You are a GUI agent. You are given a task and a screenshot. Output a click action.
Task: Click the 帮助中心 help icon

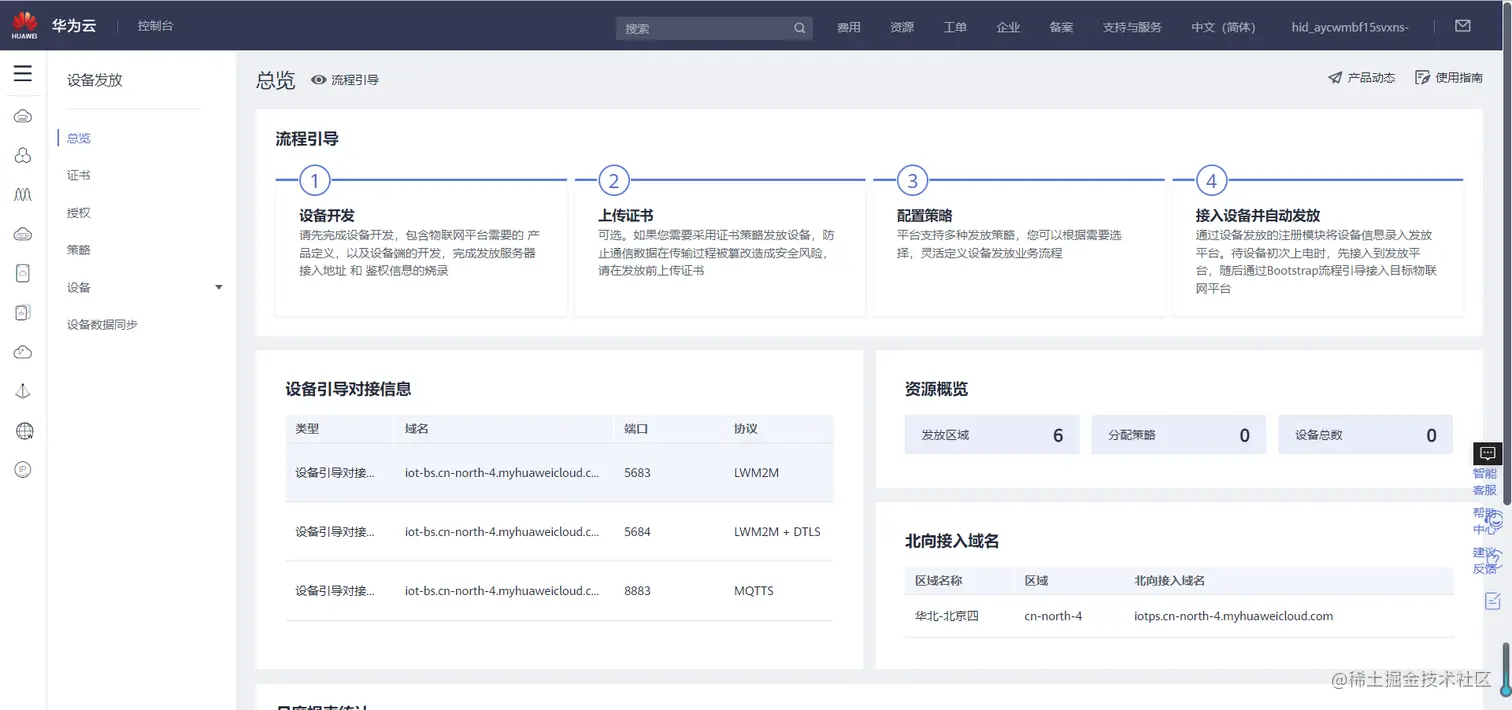click(x=1487, y=520)
